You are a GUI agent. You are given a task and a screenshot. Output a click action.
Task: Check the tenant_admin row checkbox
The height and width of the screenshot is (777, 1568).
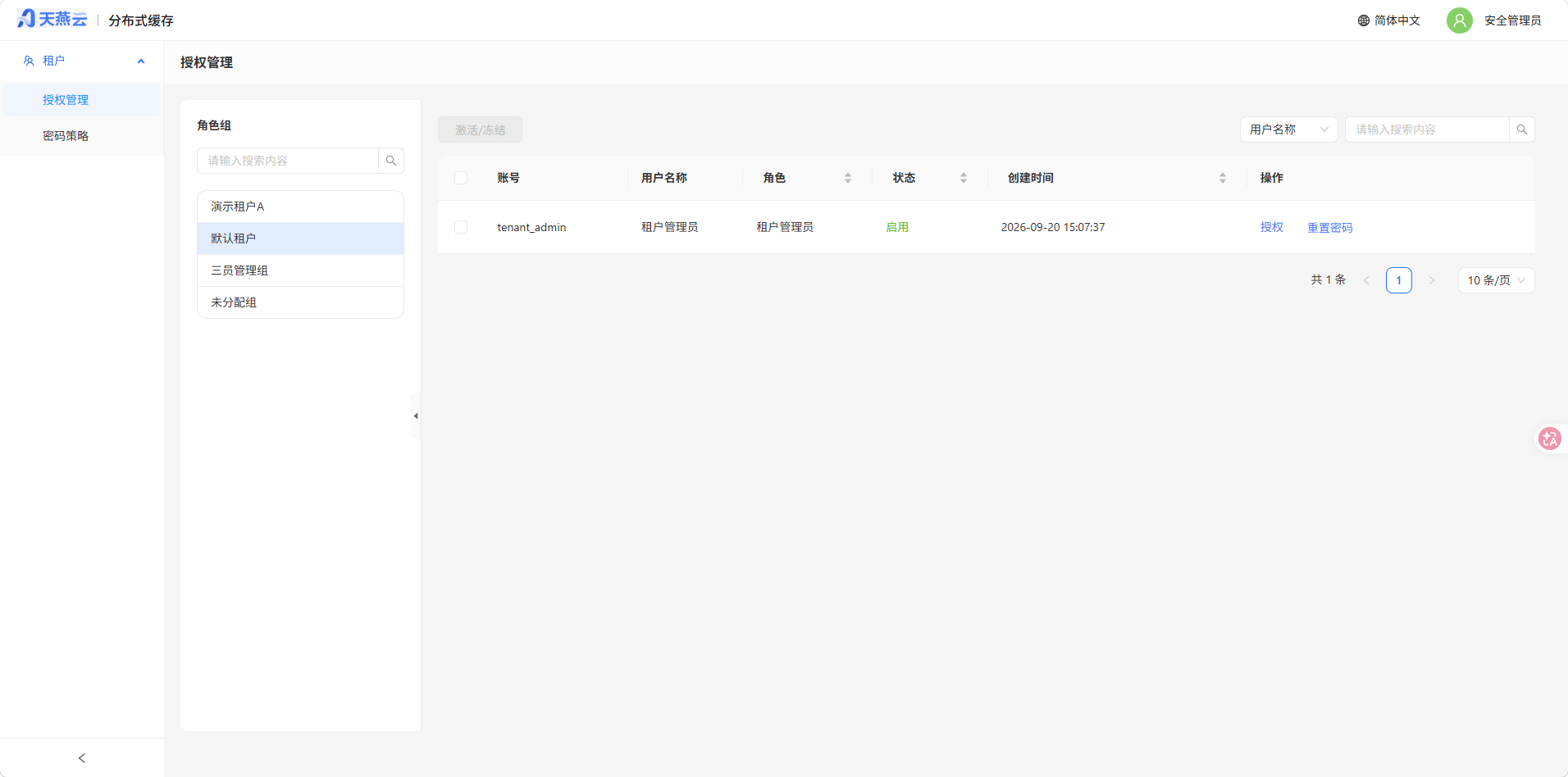pyautogui.click(x=461, y=227)
